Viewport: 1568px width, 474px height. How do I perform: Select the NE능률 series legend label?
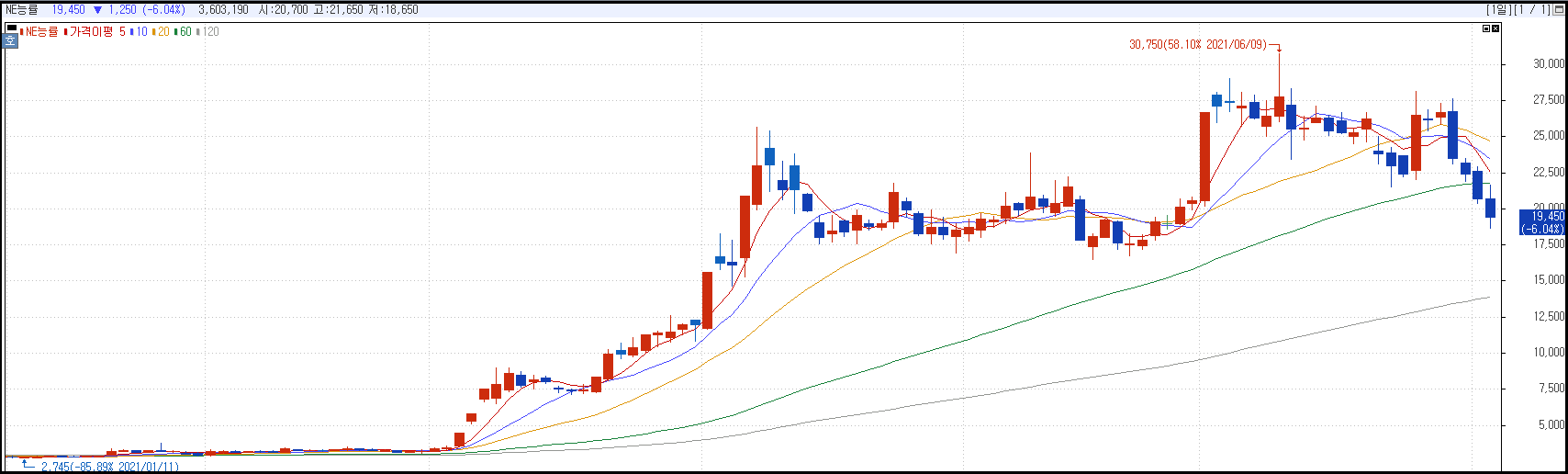click(x=39, y=31)
